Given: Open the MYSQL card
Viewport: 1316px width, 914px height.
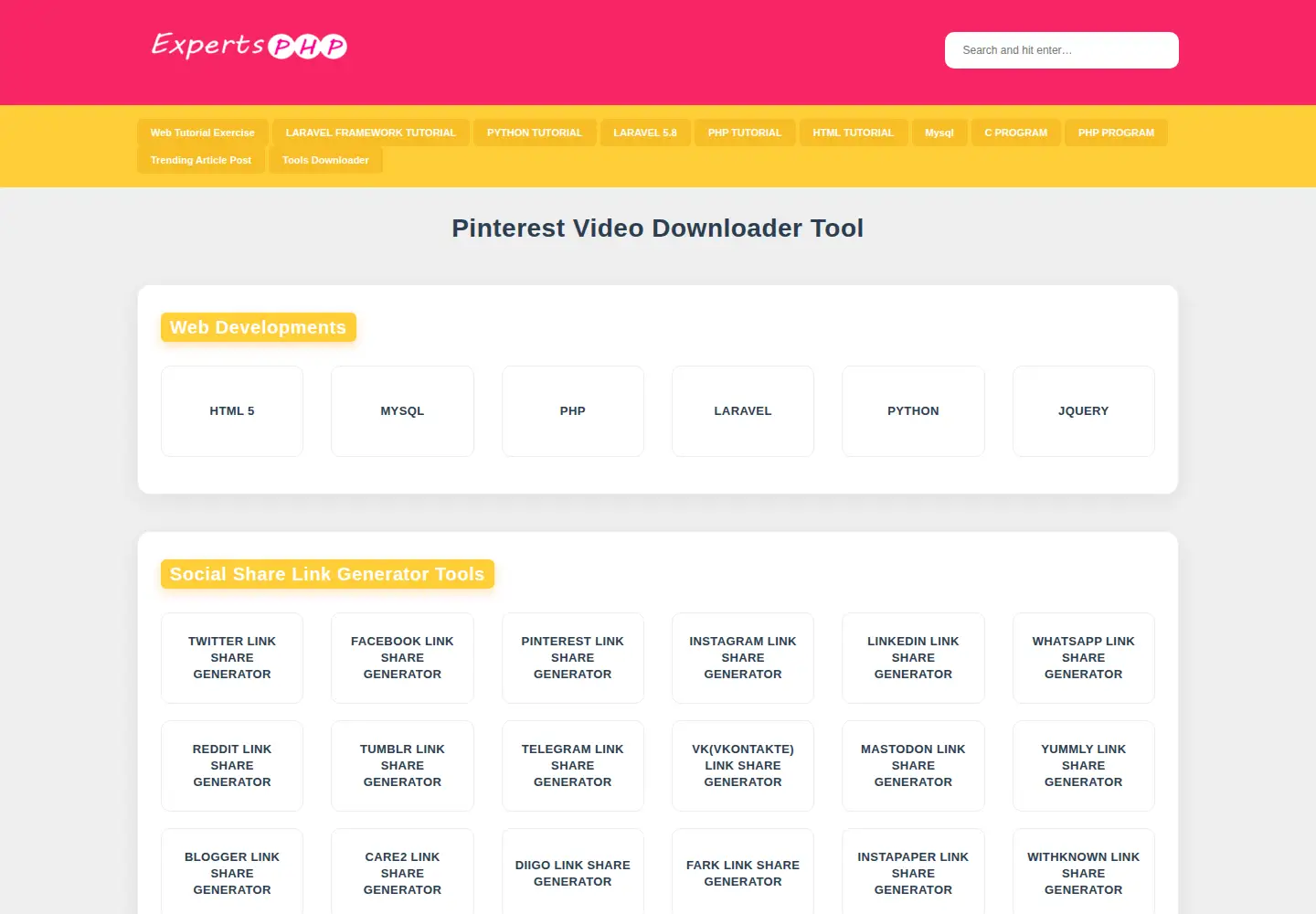Looking at the screenshot, I should [x=402, y=411].
